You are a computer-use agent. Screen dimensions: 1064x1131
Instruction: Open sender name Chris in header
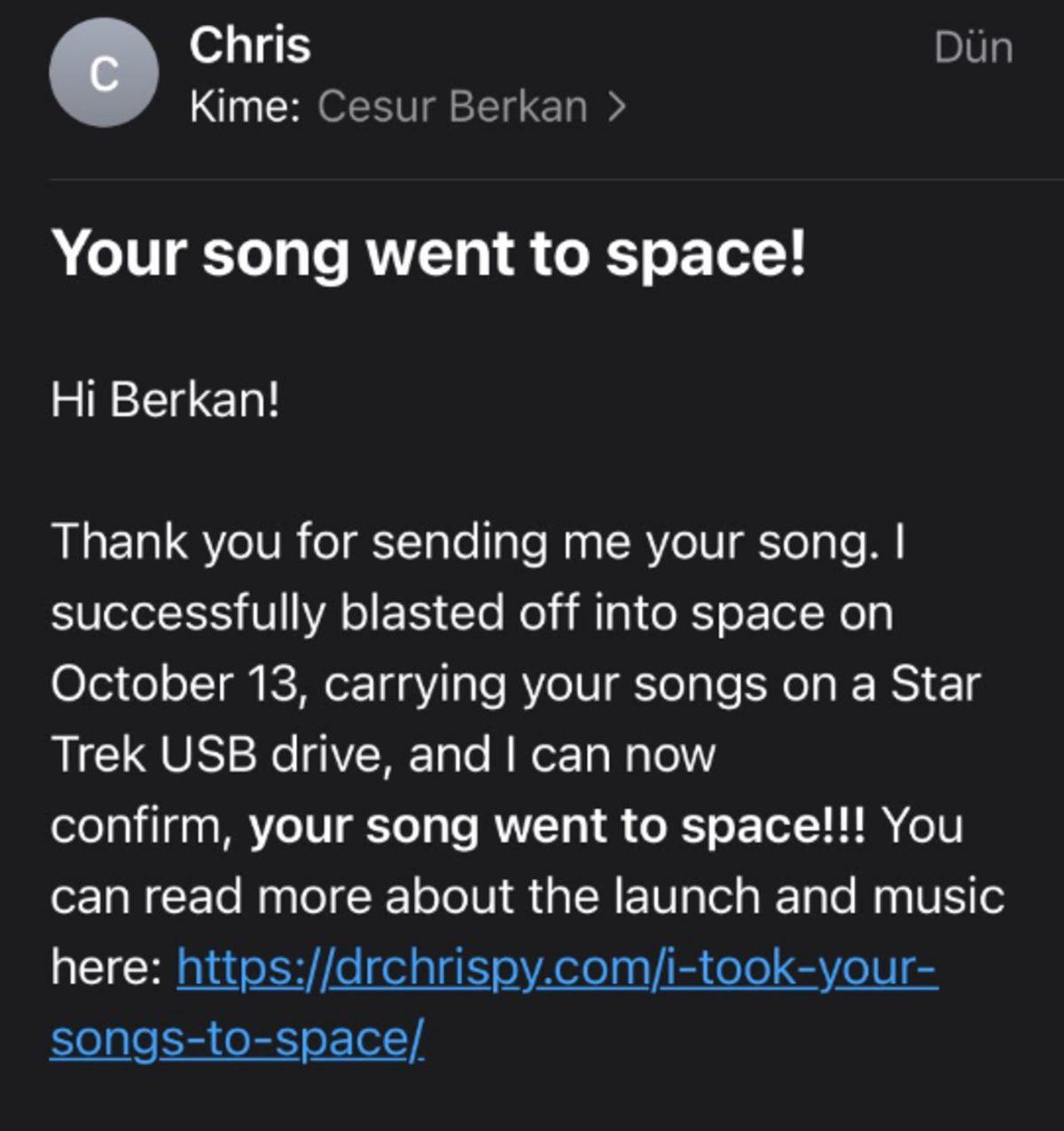(249, 45)
